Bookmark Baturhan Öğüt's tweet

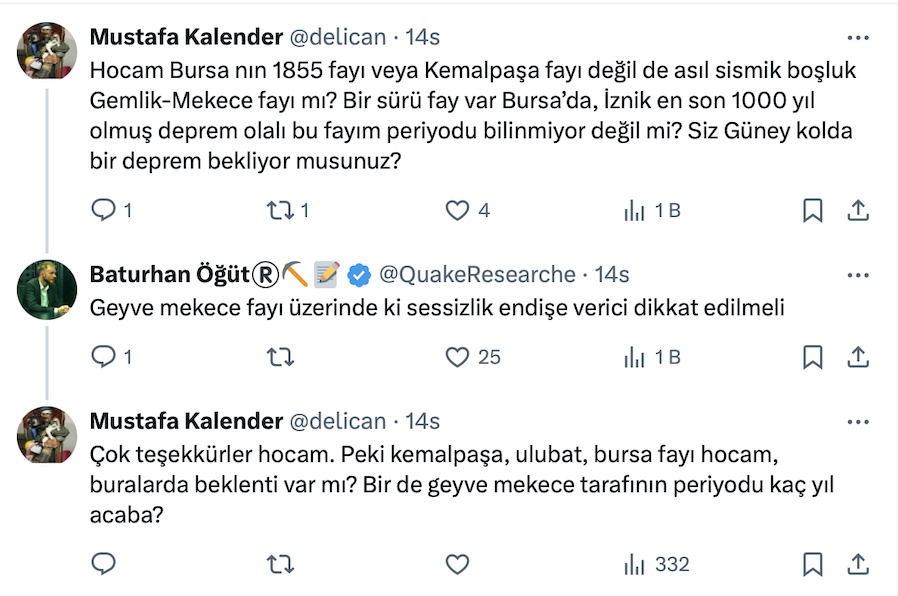pyautogui.click(x=813, y=357)
